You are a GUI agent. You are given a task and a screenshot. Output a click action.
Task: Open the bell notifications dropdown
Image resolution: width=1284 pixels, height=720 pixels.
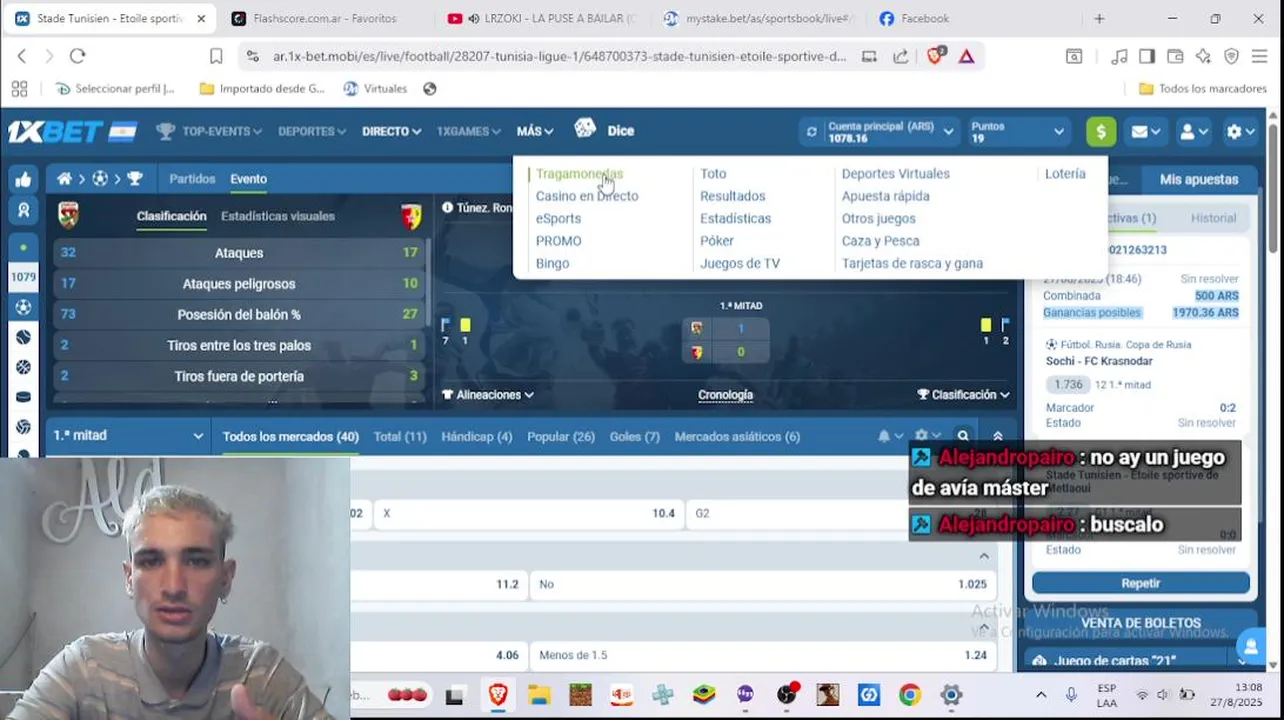[x=889, y=436]
